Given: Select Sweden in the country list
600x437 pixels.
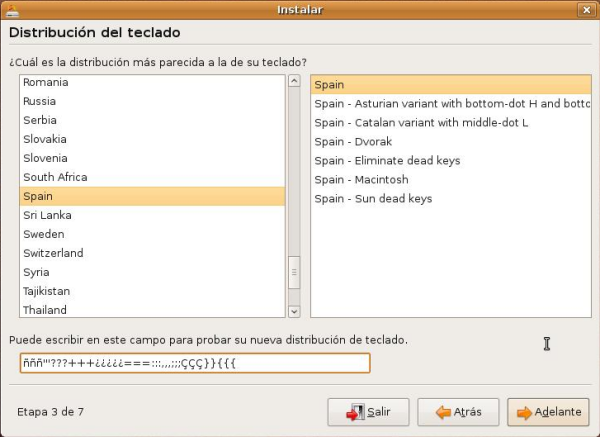Looking at the screenshot, I should [x=44, y=234].
